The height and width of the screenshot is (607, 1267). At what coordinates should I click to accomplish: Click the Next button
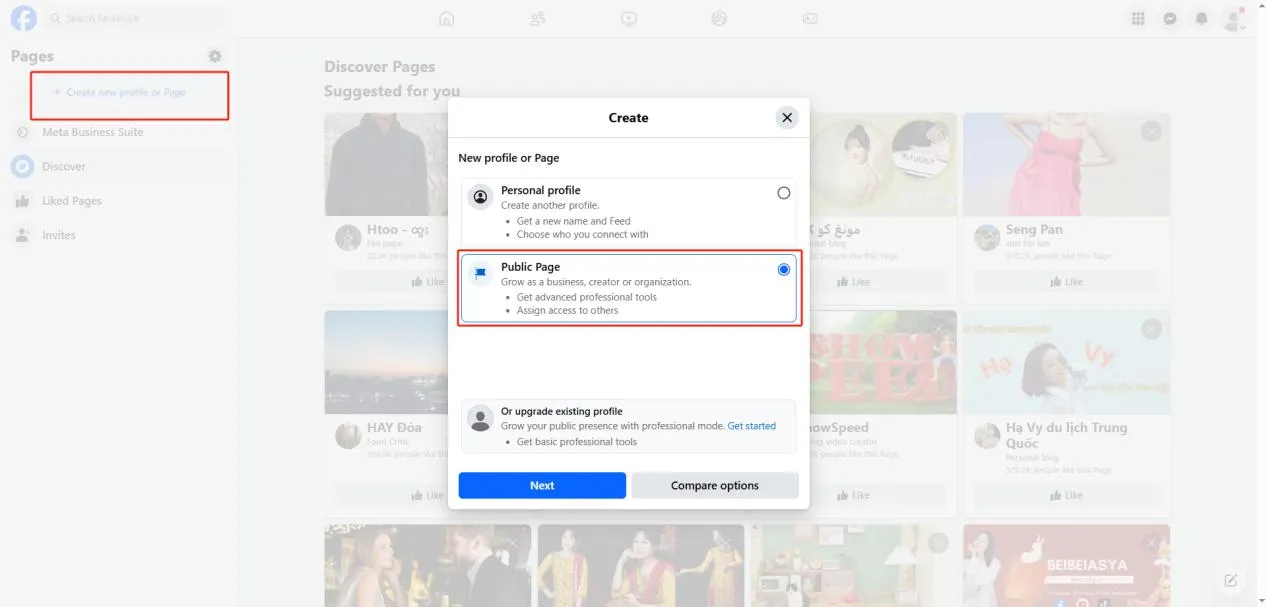tap(542, 485)
